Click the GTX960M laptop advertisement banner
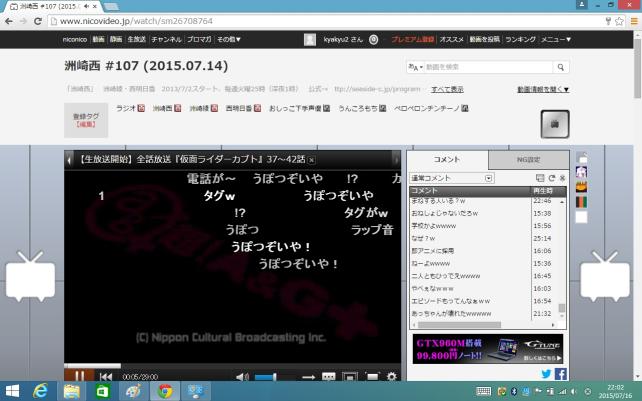This screenshot has width=642, height=401. 488,349
